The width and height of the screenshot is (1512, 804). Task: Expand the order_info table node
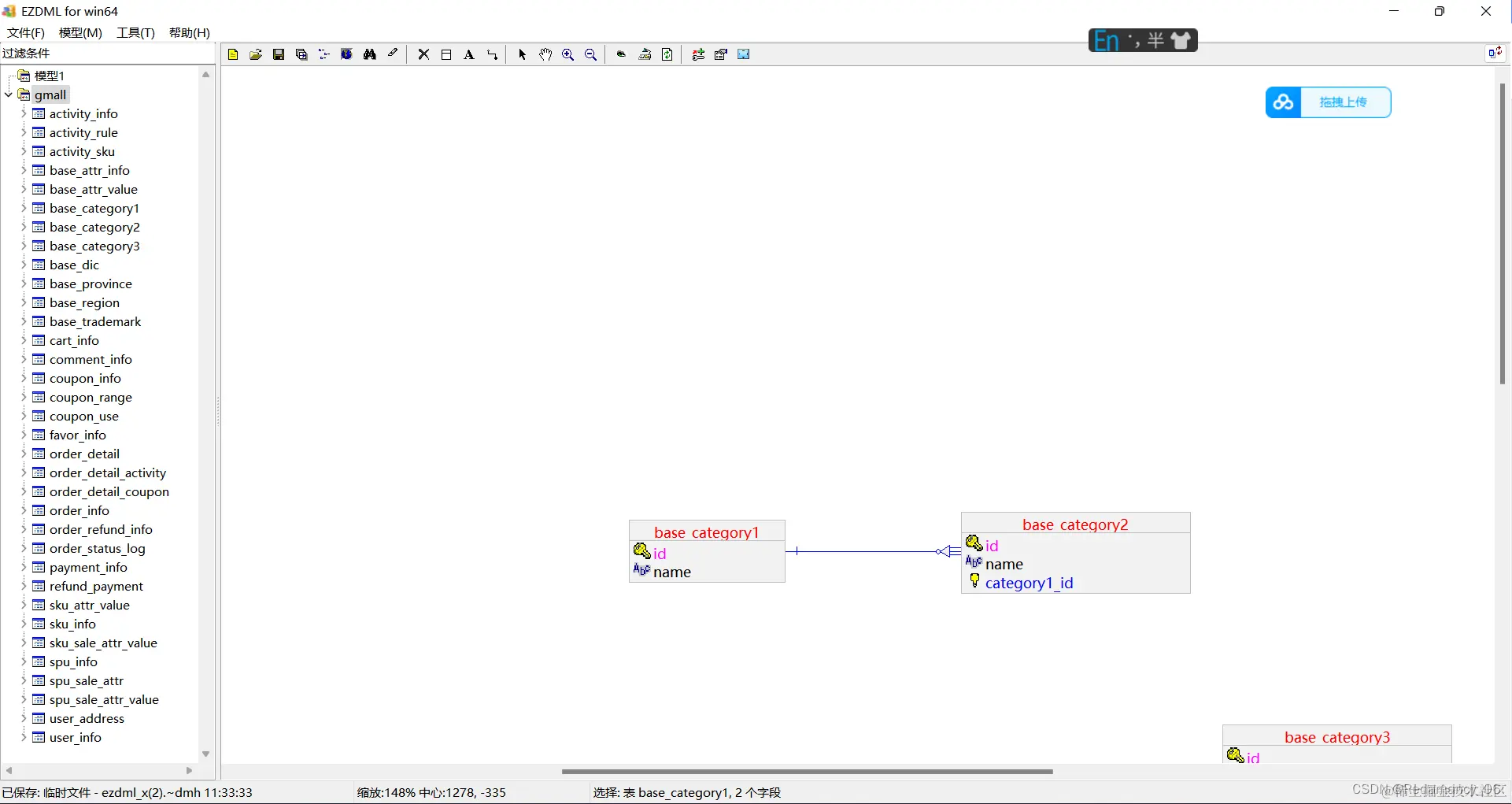tap(24, 510)
